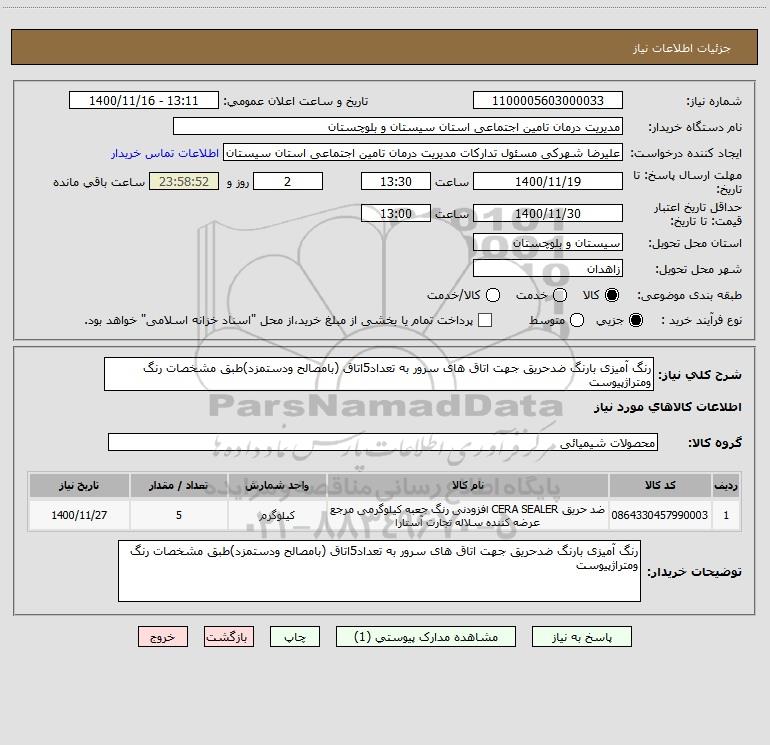The image size is (770, 745).
Task: Click the request creator field علیرضا شهرکی
Action: point(423,152)
